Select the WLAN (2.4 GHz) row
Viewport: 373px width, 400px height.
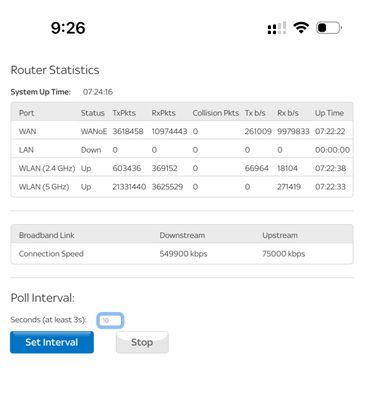point(182,168)
